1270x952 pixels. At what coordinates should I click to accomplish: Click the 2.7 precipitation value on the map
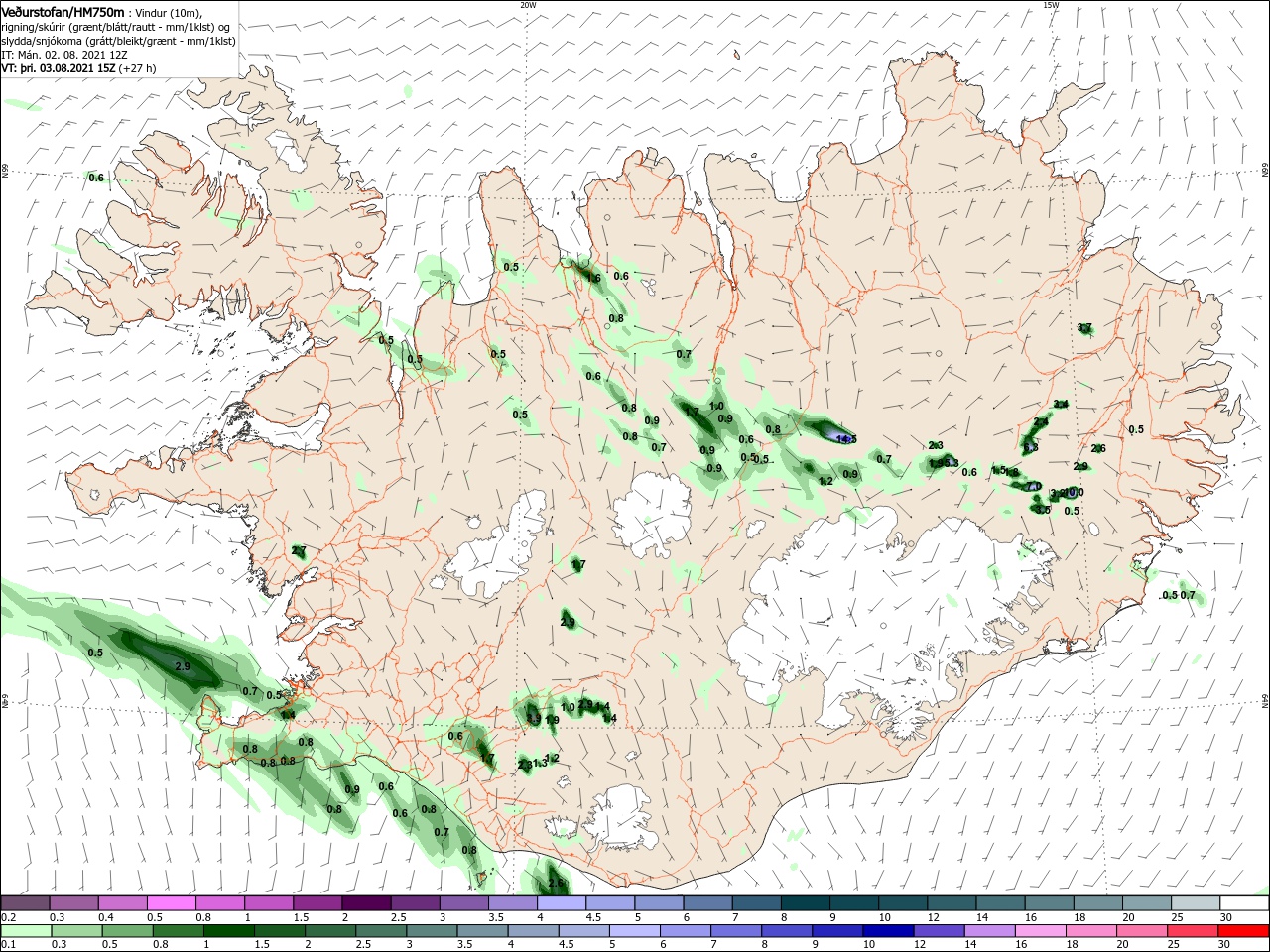[299, 551]
